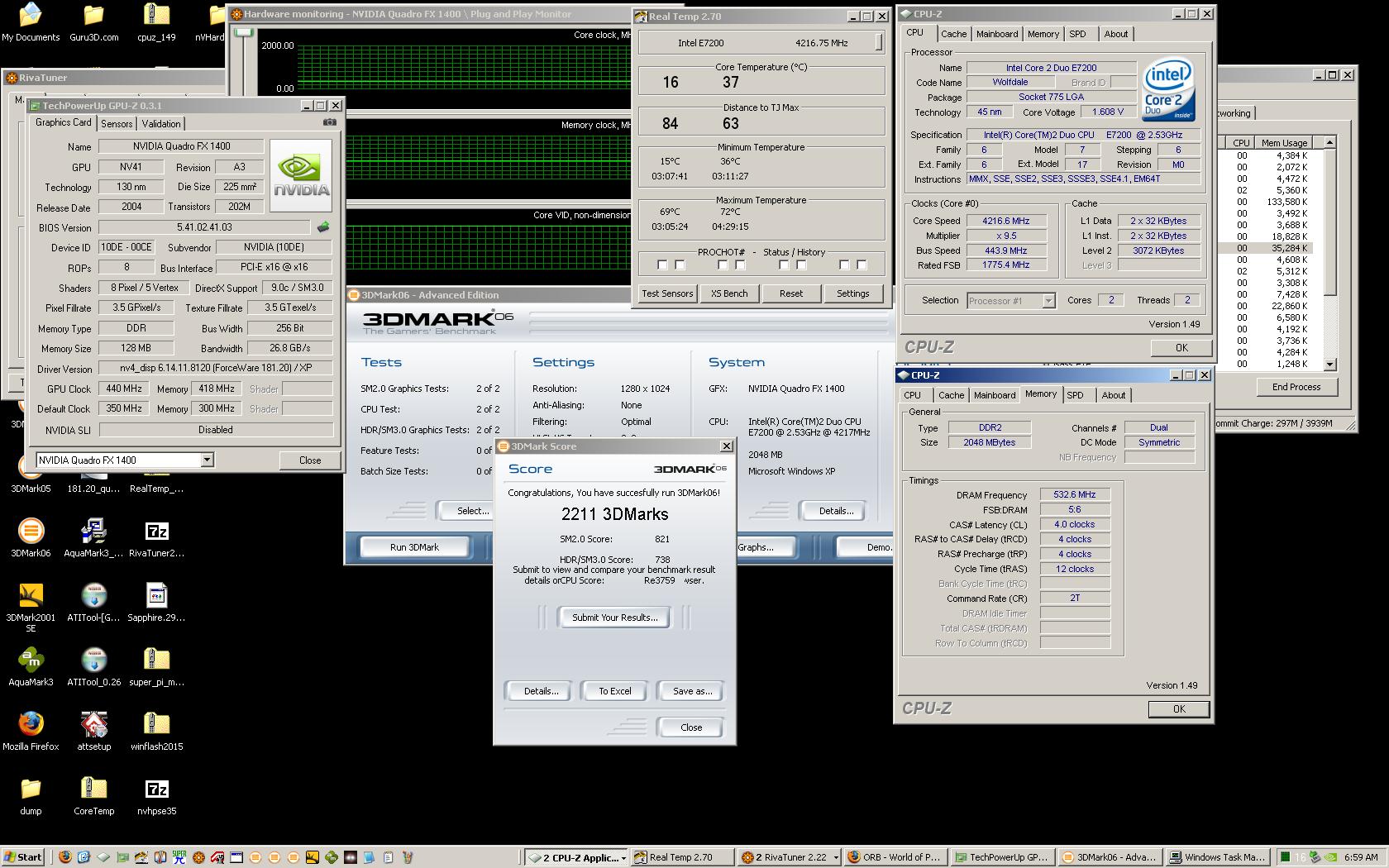Image resolution: width=1389 pixels, height=868 pixels.
Task: Launch 3DMark06 desktop shortcut
Action: 31,537
